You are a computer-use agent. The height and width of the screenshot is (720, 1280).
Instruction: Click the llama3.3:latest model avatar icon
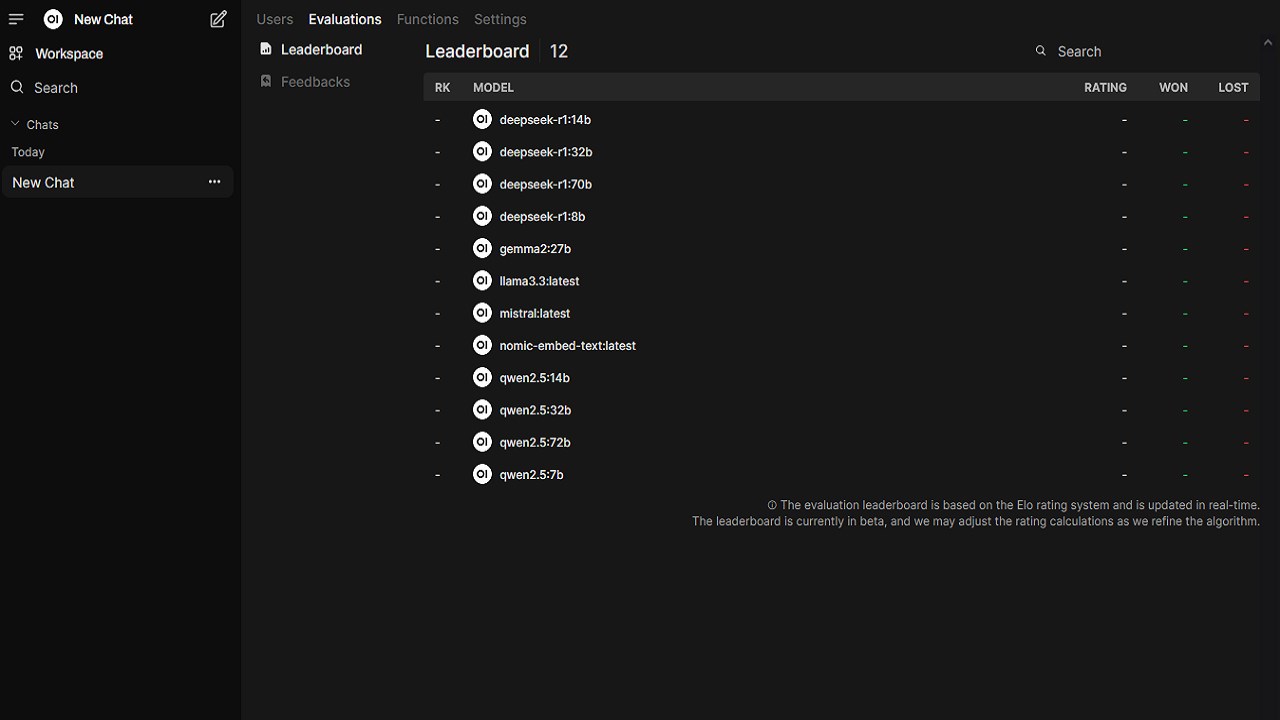(x=482, y=280)
